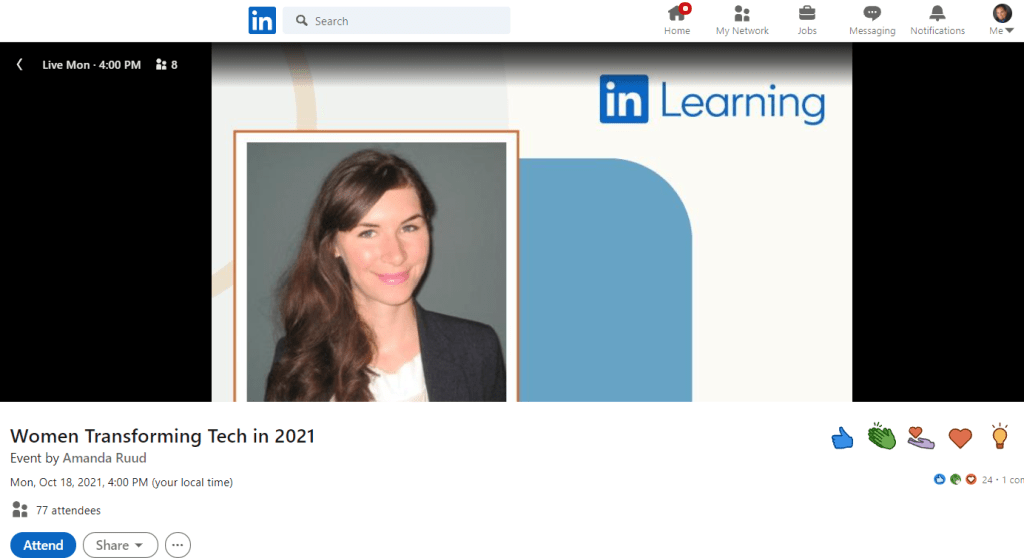
Task: React with the Support hand-heart icon
Action: [920, 437]
